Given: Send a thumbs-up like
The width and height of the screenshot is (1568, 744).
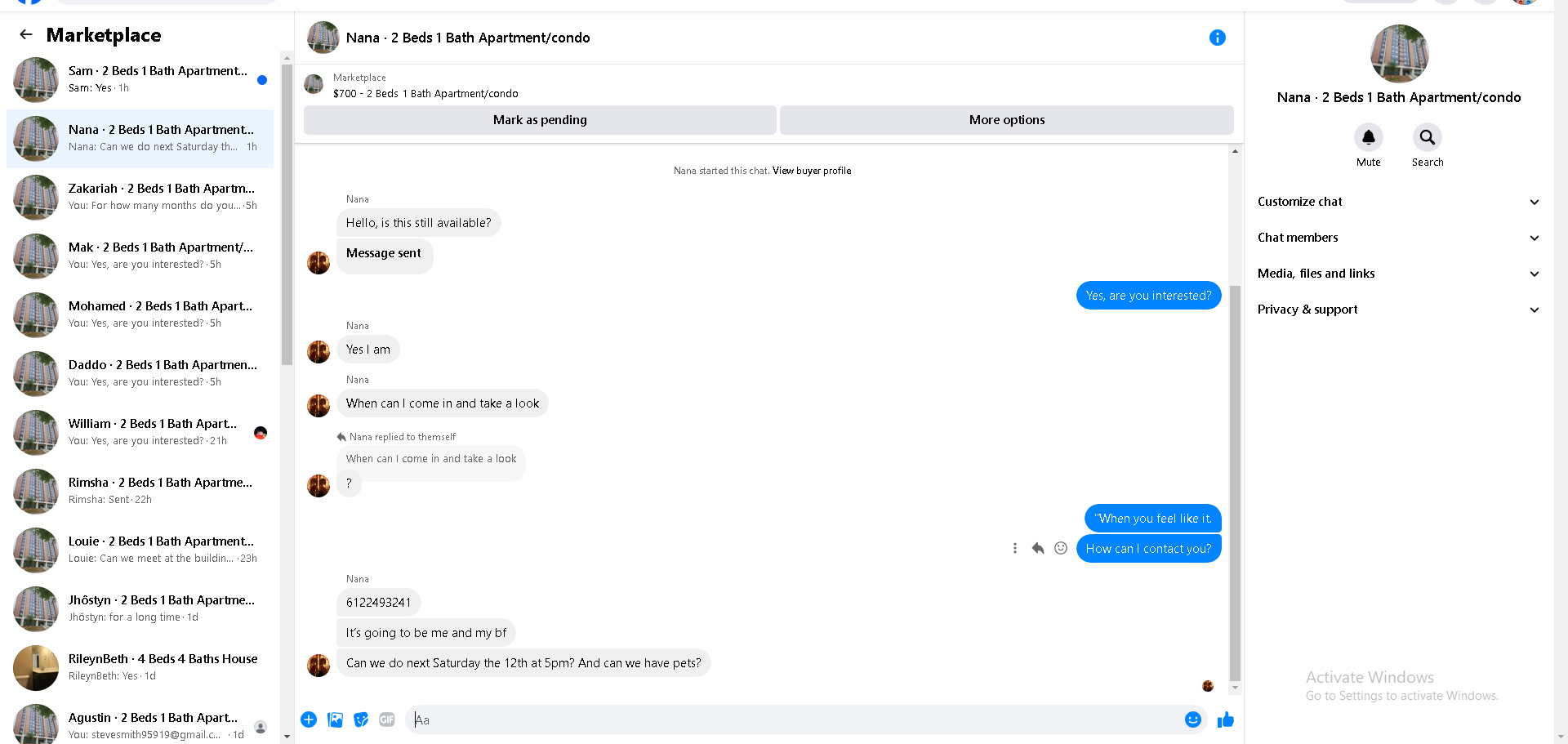Looking at the screenshot, I should (x=1225, y=719).
